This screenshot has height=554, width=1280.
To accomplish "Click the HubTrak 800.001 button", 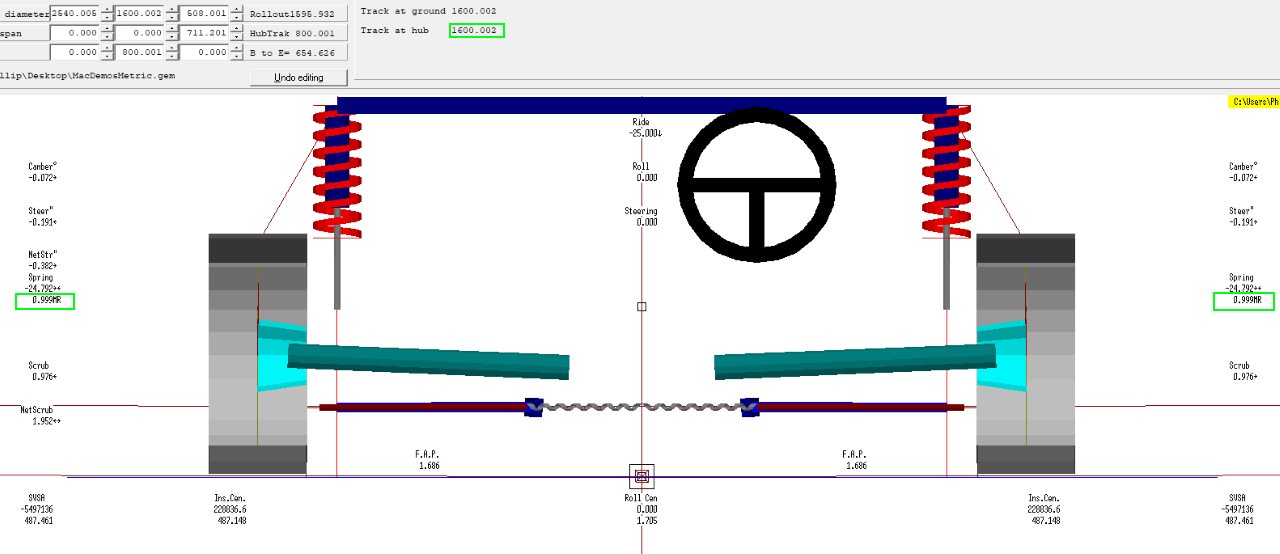I will coord(298,33).
